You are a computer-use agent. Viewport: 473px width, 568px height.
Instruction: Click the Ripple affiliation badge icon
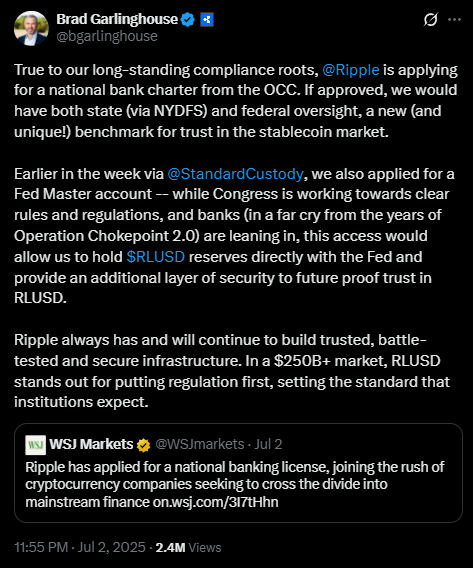click(x=207, y=20)
